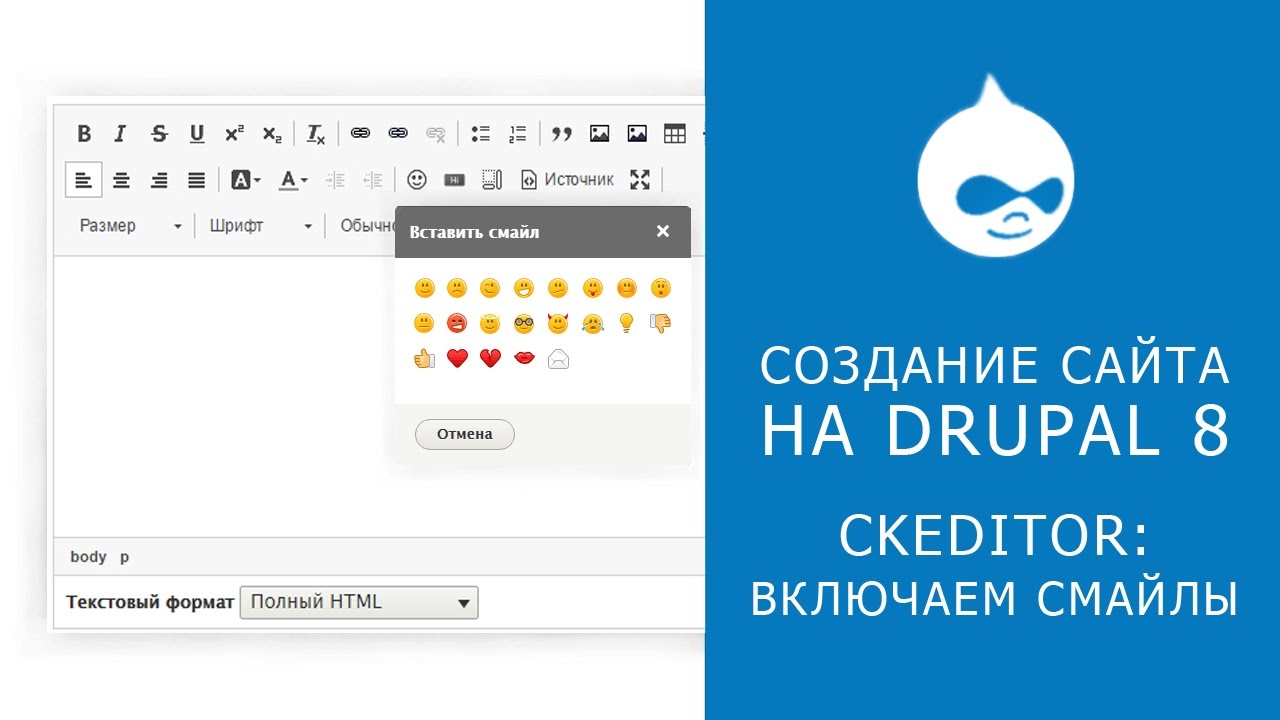Click the Drupal drop logo
The image size is (1280, 720).
995,166
